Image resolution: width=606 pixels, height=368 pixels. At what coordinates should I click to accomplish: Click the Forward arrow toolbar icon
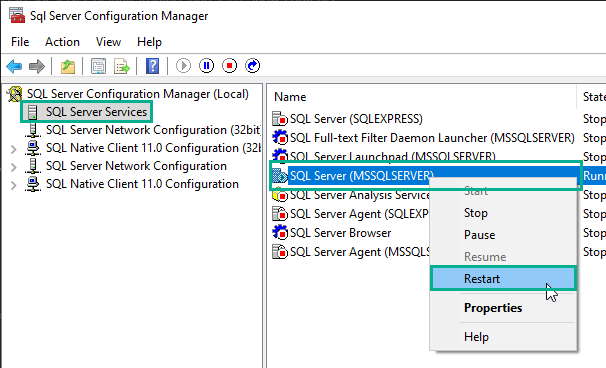point(37,66)
